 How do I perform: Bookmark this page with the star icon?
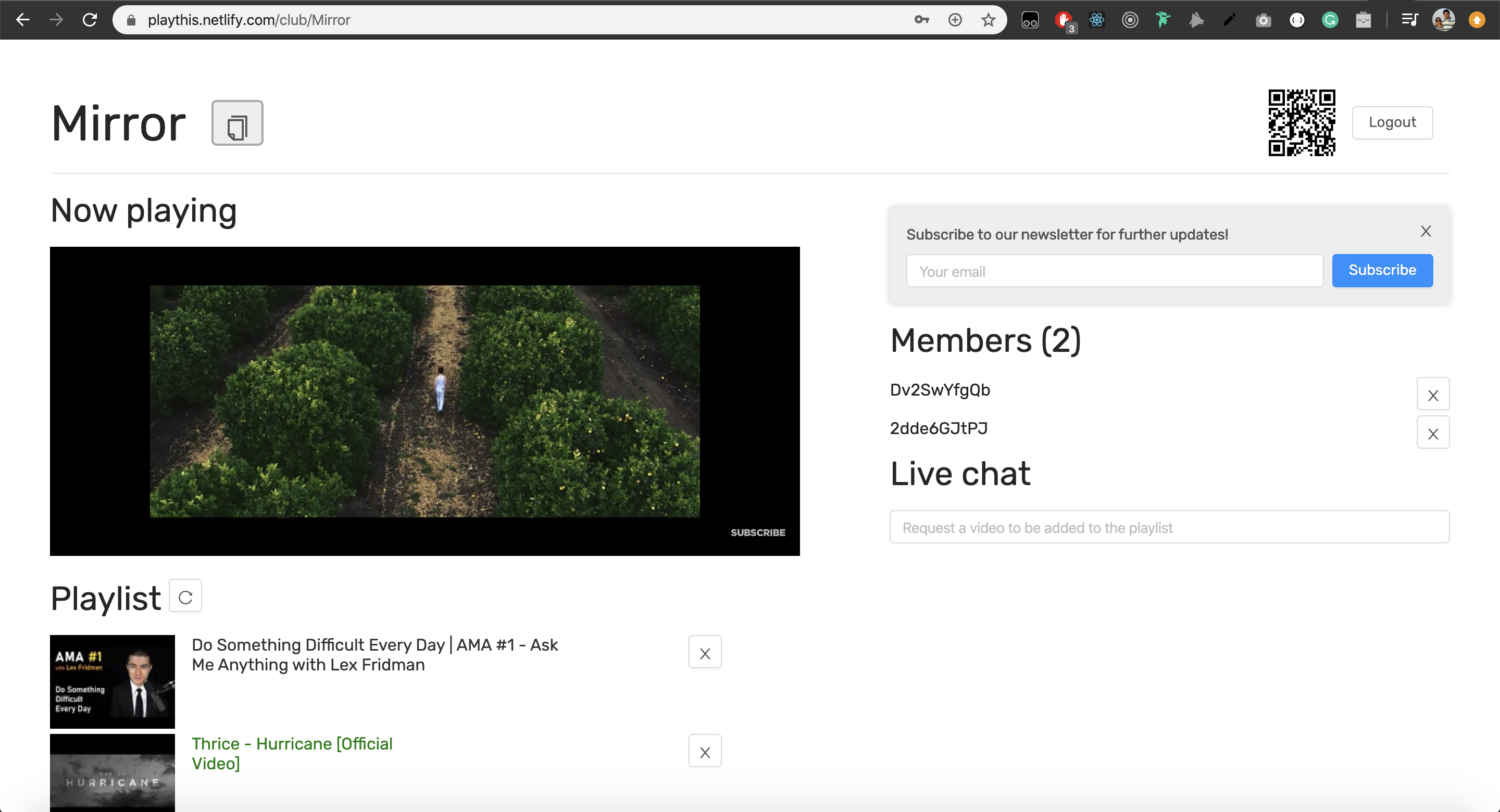click(x=988, y=20)
